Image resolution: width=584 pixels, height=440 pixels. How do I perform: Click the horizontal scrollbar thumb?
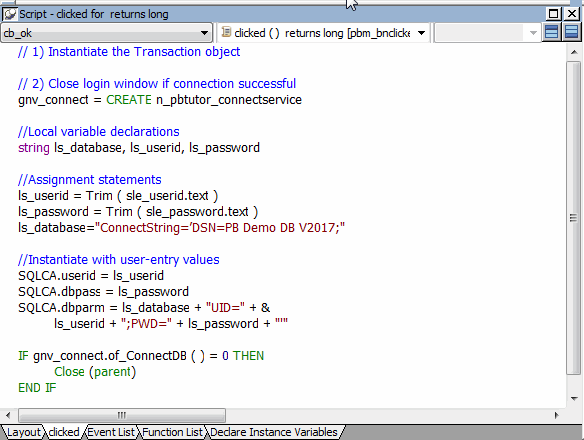click(x=122, y=415)
